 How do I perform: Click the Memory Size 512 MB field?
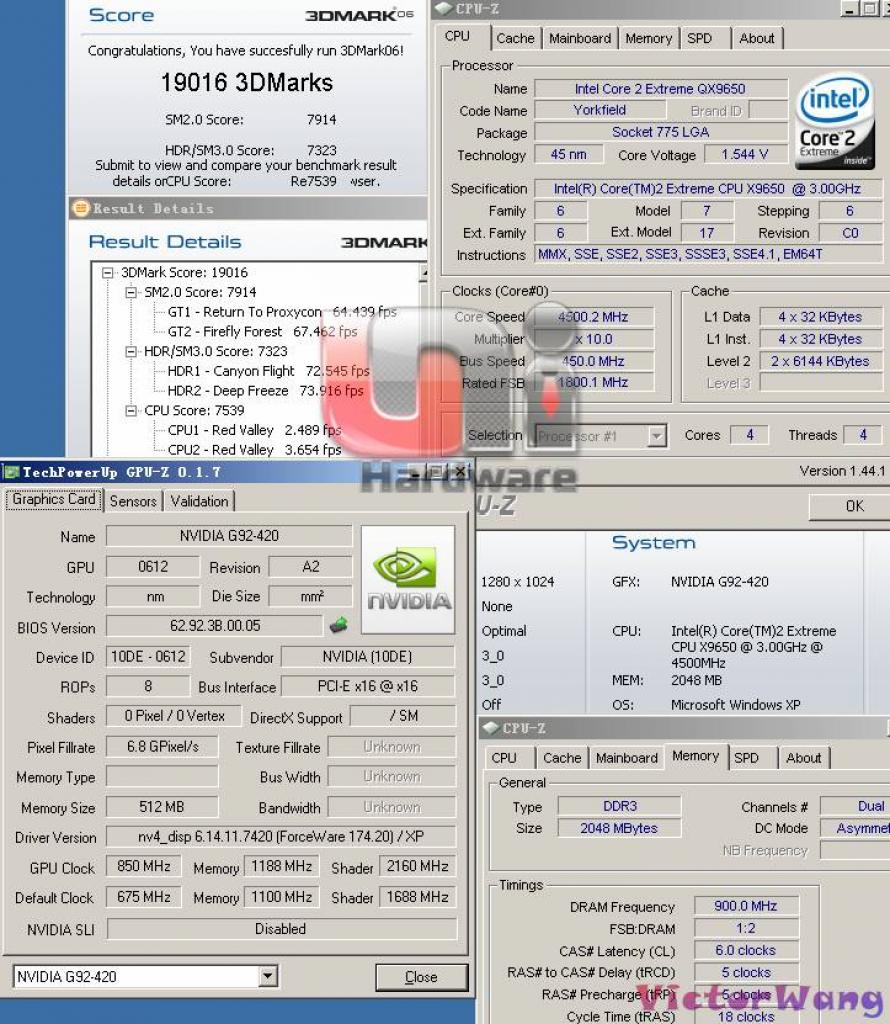coord(162,807)
